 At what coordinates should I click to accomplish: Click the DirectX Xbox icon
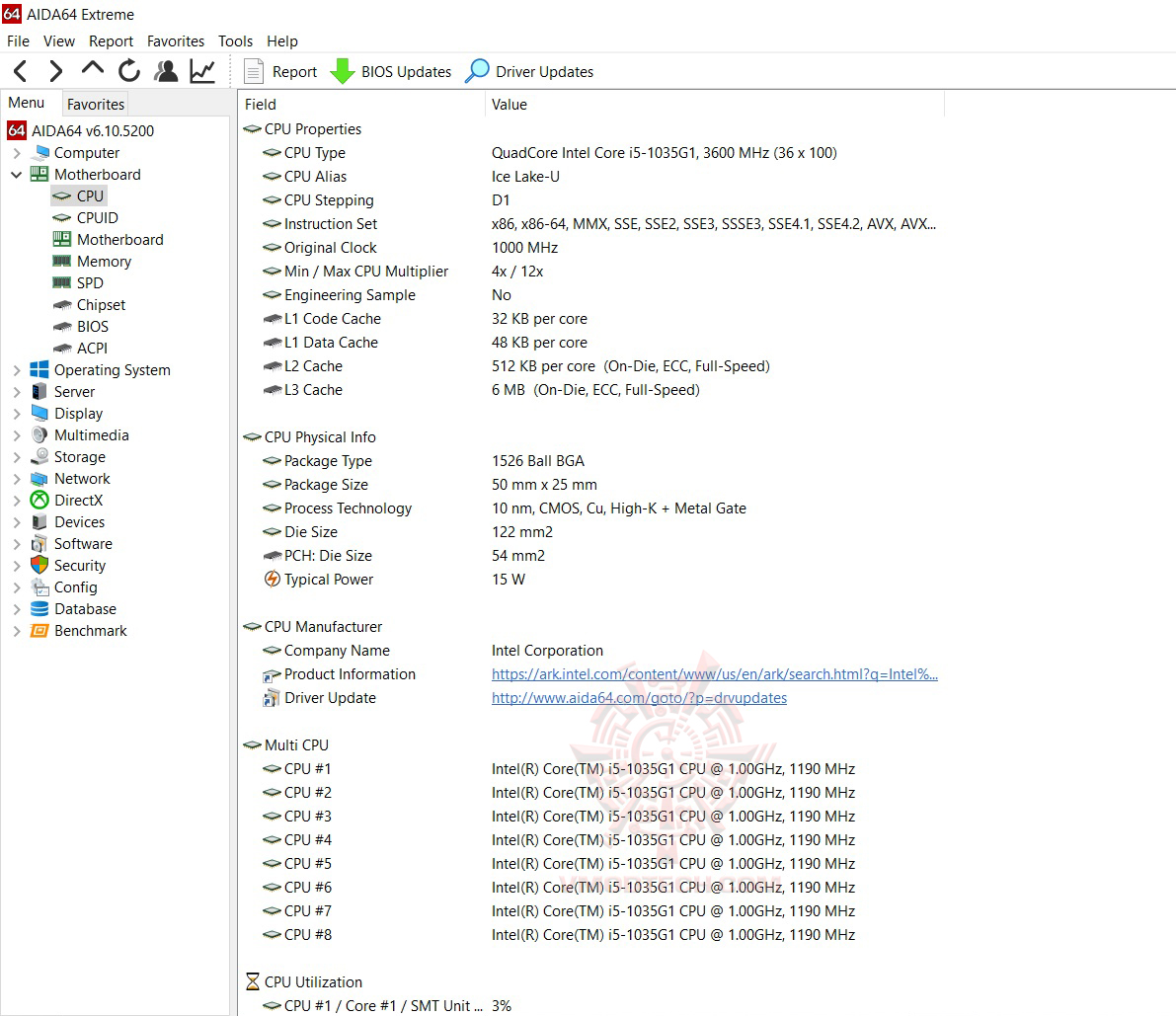[x=39, y=501]
